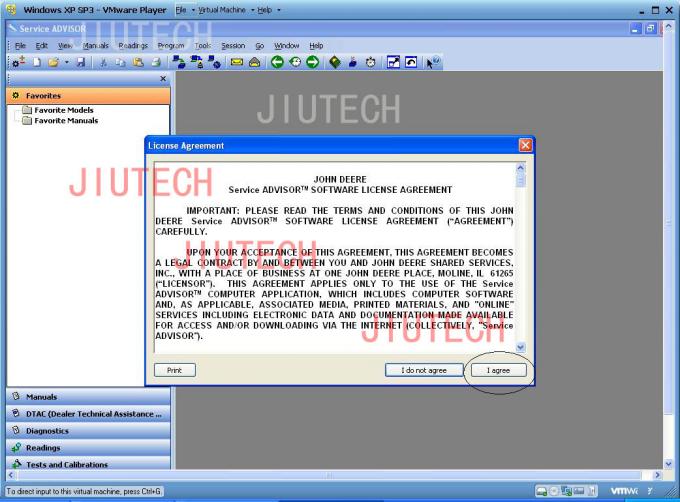Close the License Agreement dialog

pyautogui.click(x=525, y=145)
